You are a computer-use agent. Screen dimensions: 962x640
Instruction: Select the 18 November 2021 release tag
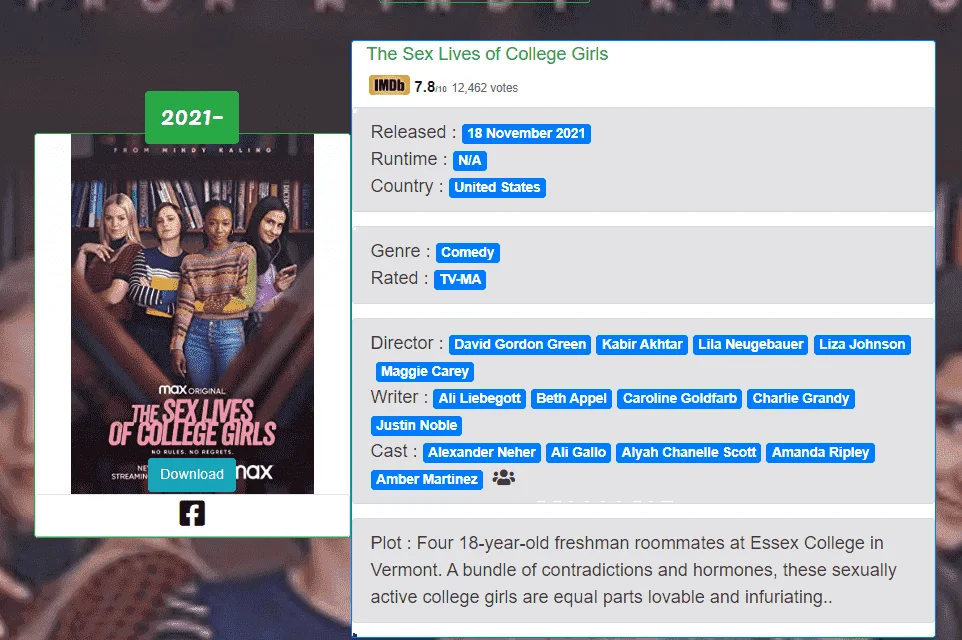(526, 133)
